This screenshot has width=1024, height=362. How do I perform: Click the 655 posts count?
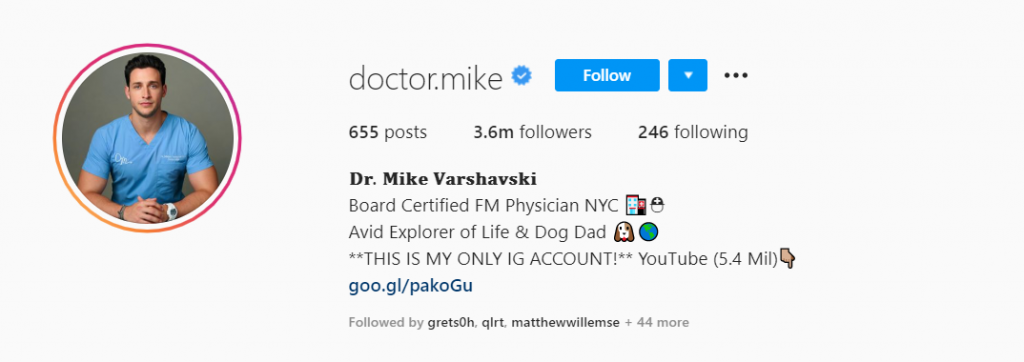(x=388, y=133)
